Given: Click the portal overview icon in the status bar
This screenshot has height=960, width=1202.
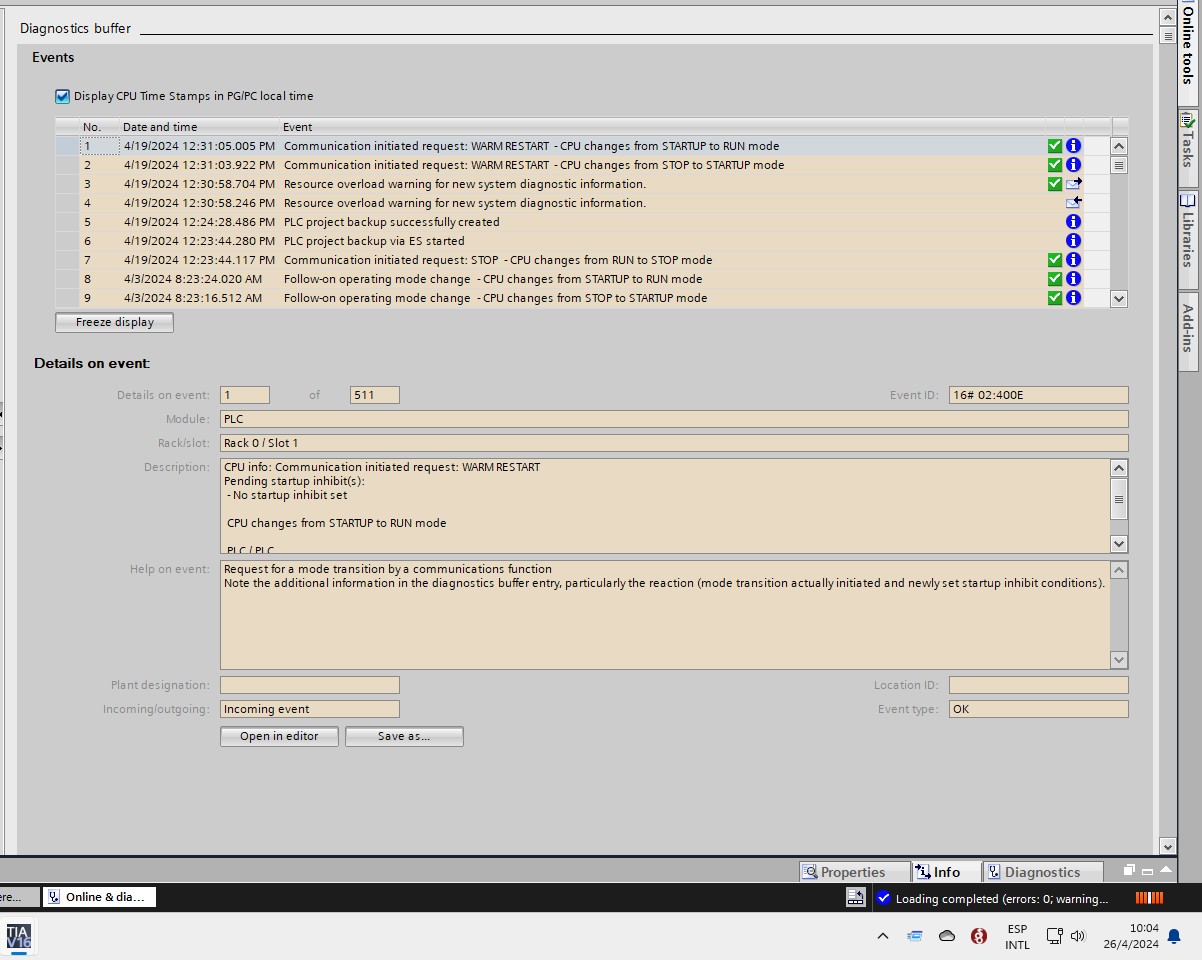Looking at the screenshot, I should point(856,898).
